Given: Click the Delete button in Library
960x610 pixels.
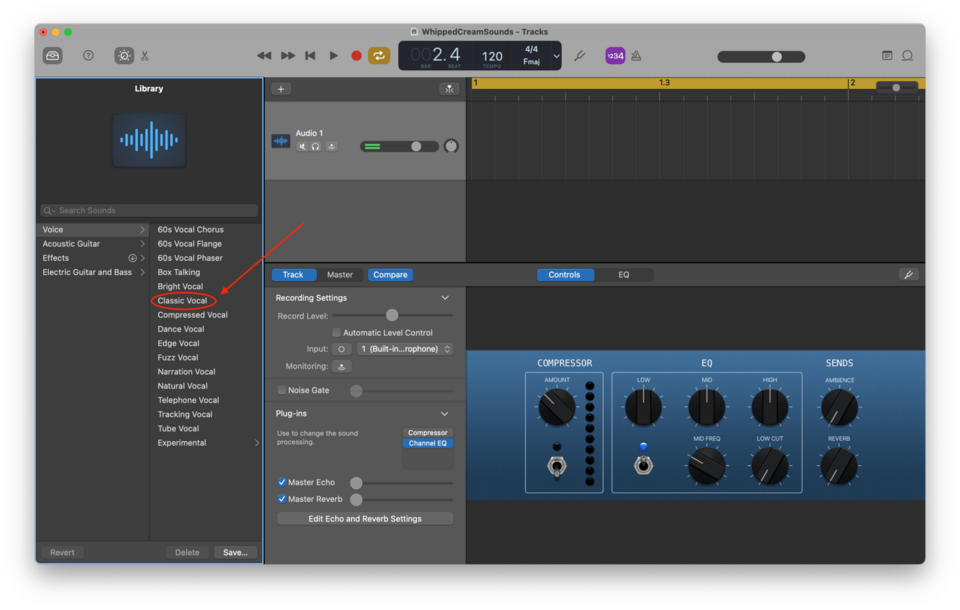Looking at the screenshot, I should point(187,552).
